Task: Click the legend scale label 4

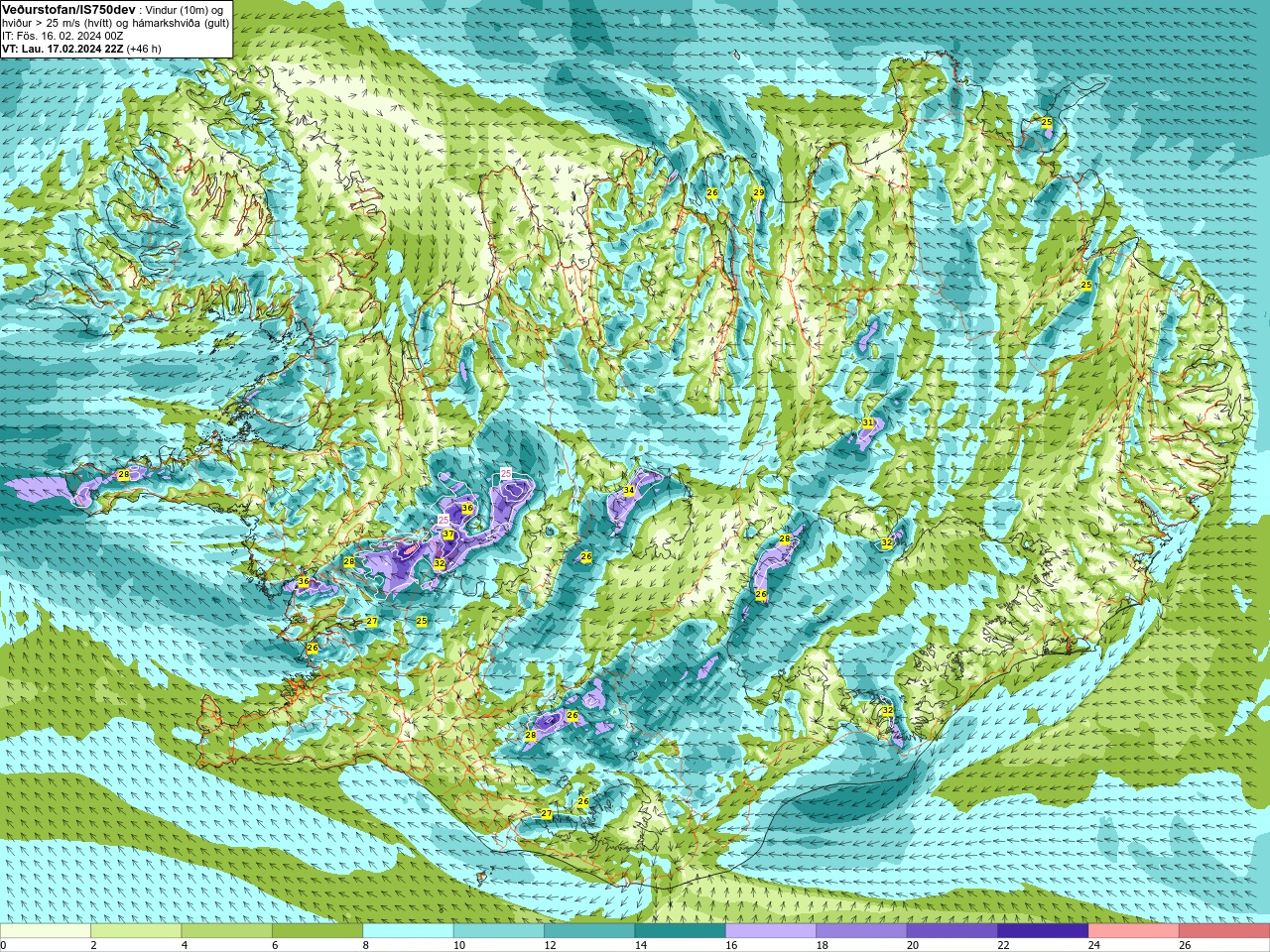Action: point(185,946)
